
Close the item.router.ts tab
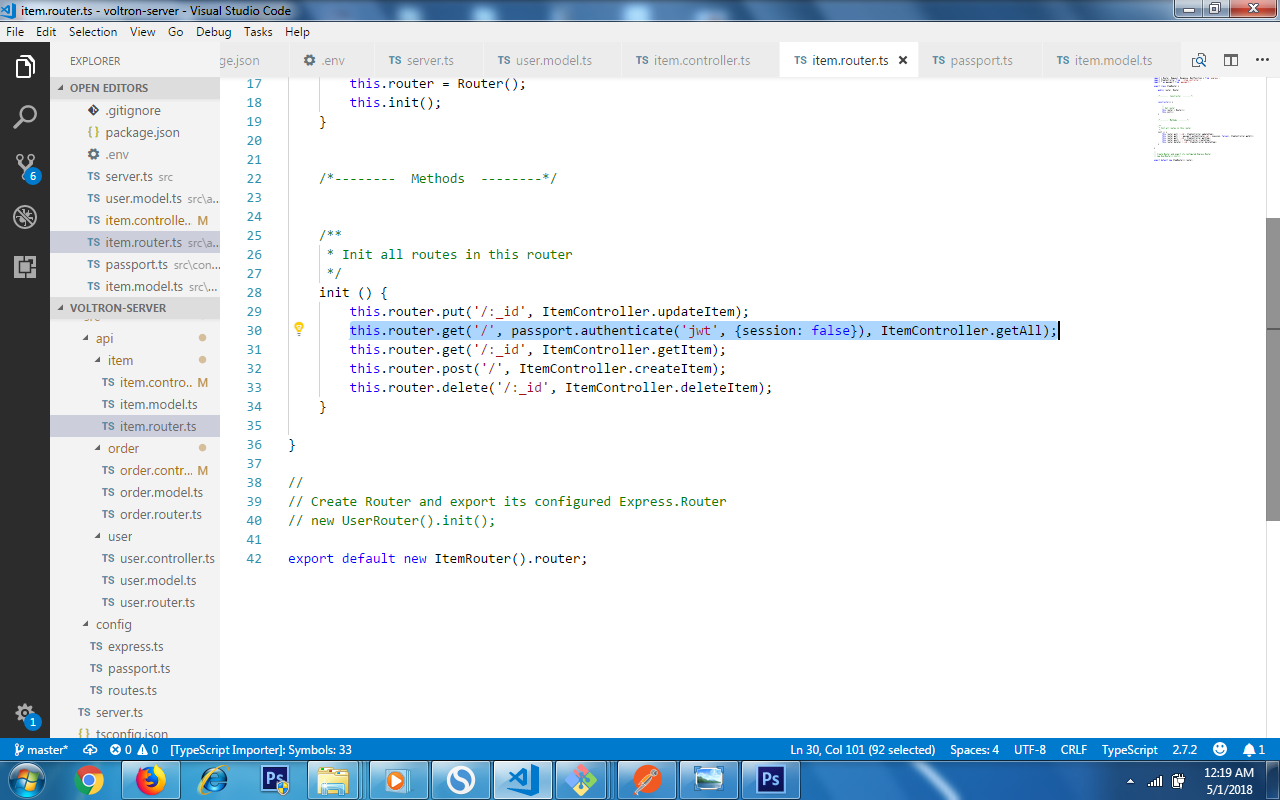(x=902, y=60)
